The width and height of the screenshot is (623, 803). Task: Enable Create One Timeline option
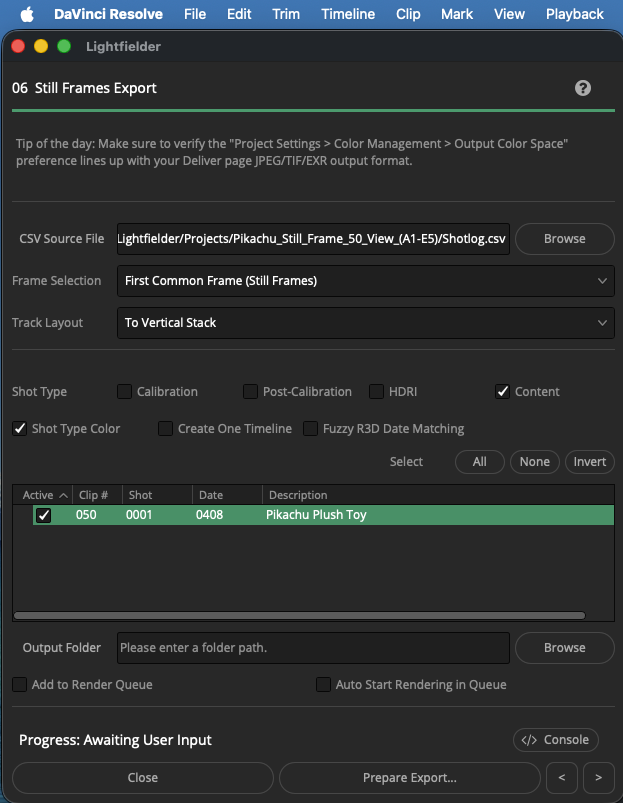click(x=165, y=429)
